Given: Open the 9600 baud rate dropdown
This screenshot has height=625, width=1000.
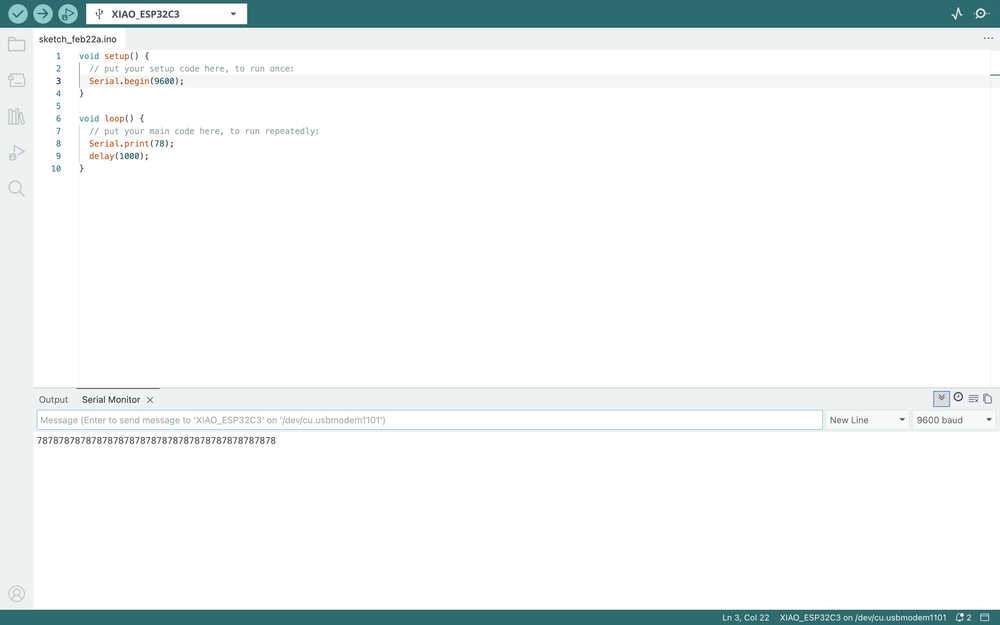Looking at the screenshot, I should 954,420.
